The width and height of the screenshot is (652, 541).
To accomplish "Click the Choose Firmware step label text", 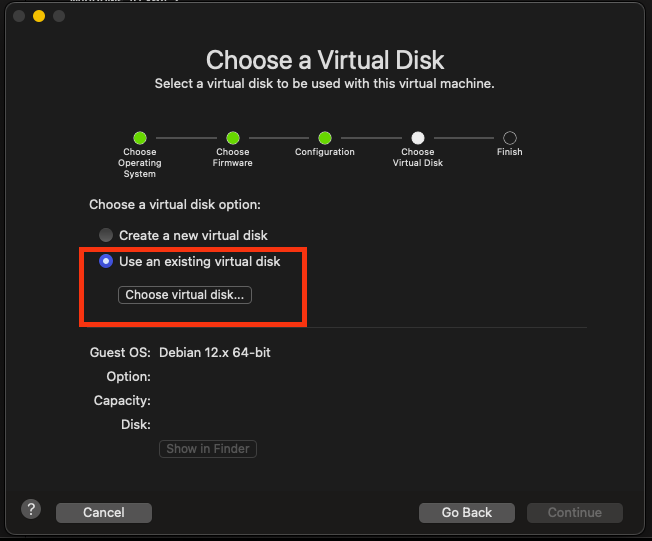I will pos(232,157).
